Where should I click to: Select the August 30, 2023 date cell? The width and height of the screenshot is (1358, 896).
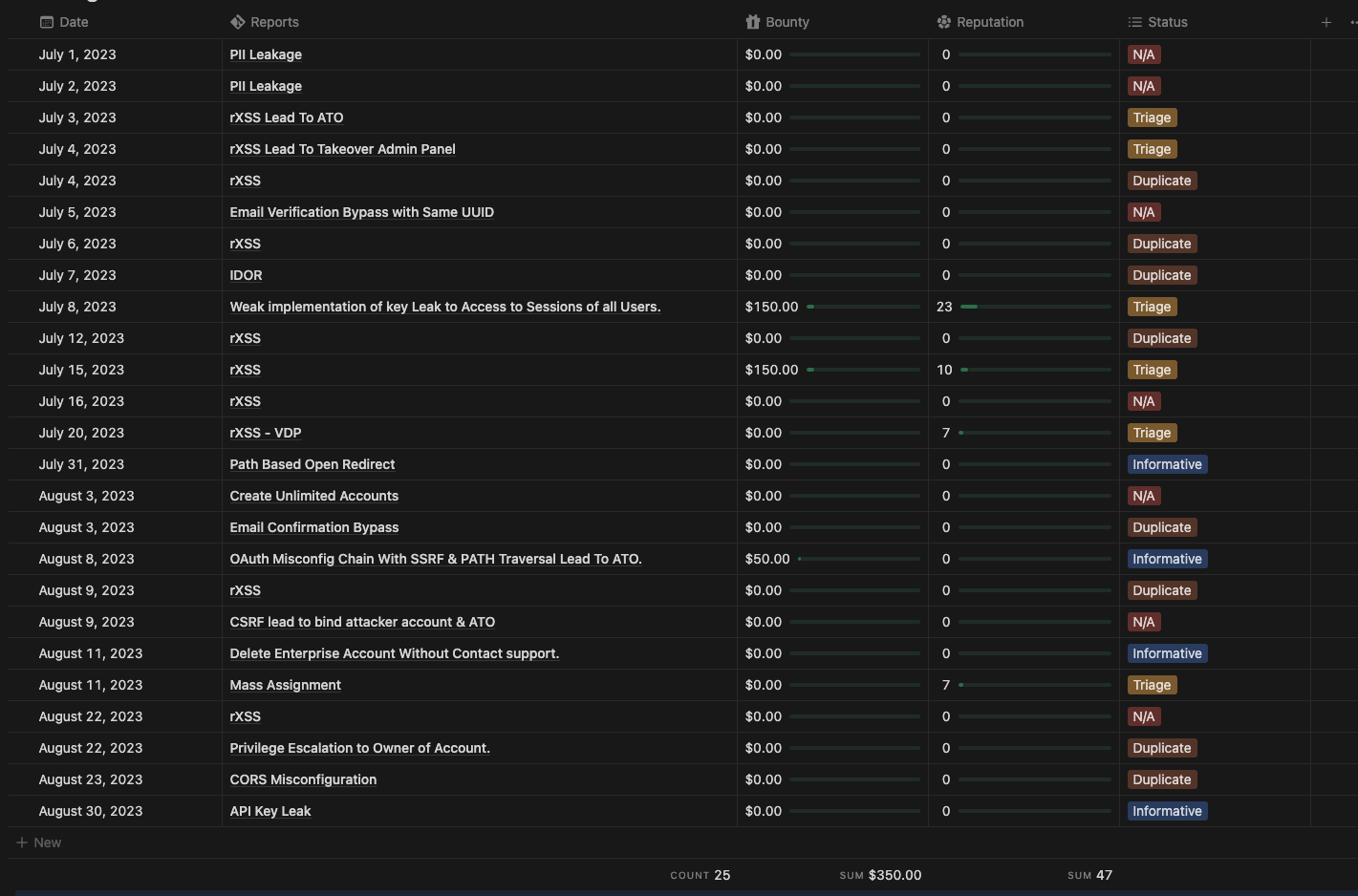91,811
